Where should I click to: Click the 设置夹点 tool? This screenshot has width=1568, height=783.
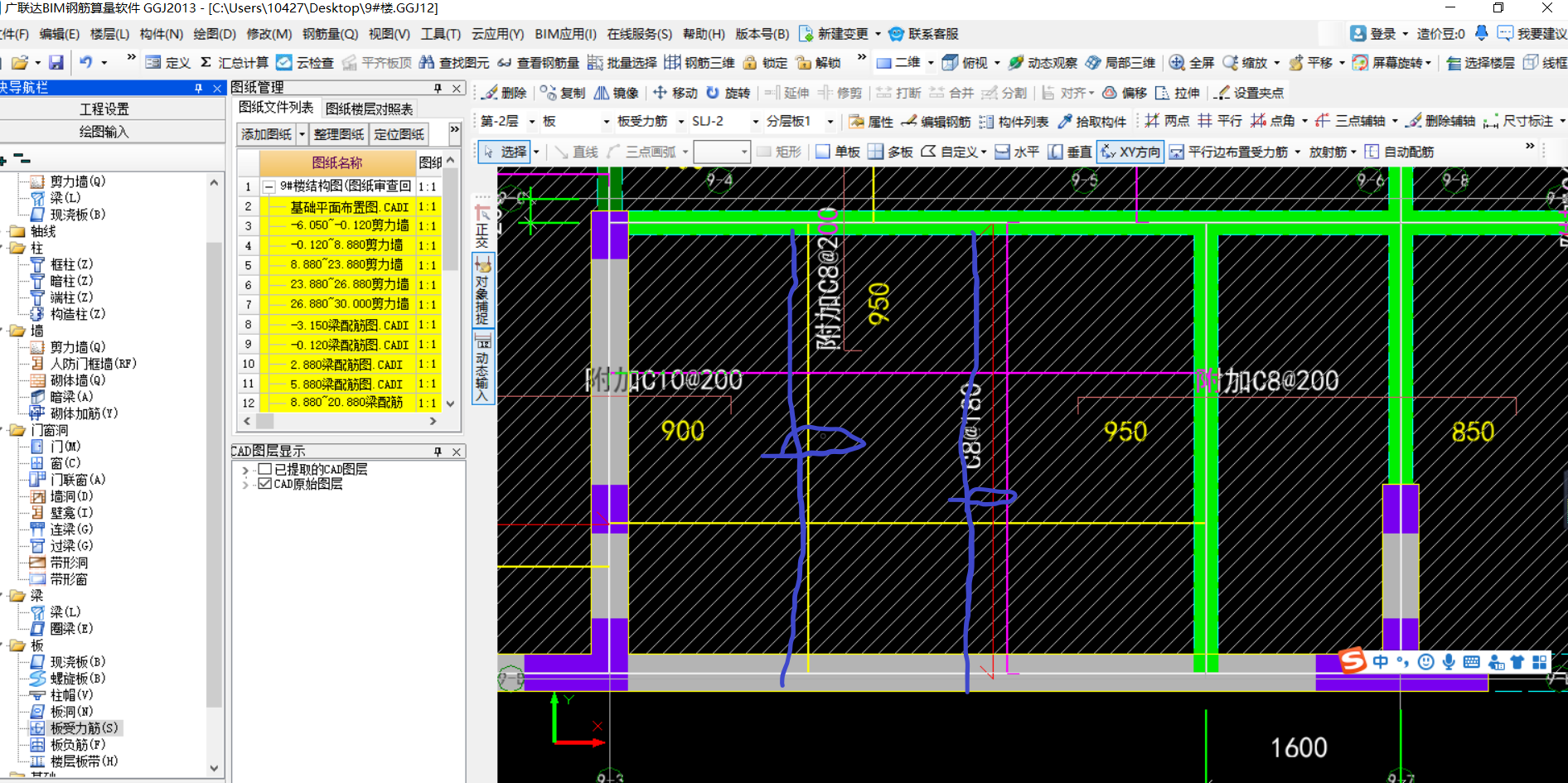coord(1249,93)
